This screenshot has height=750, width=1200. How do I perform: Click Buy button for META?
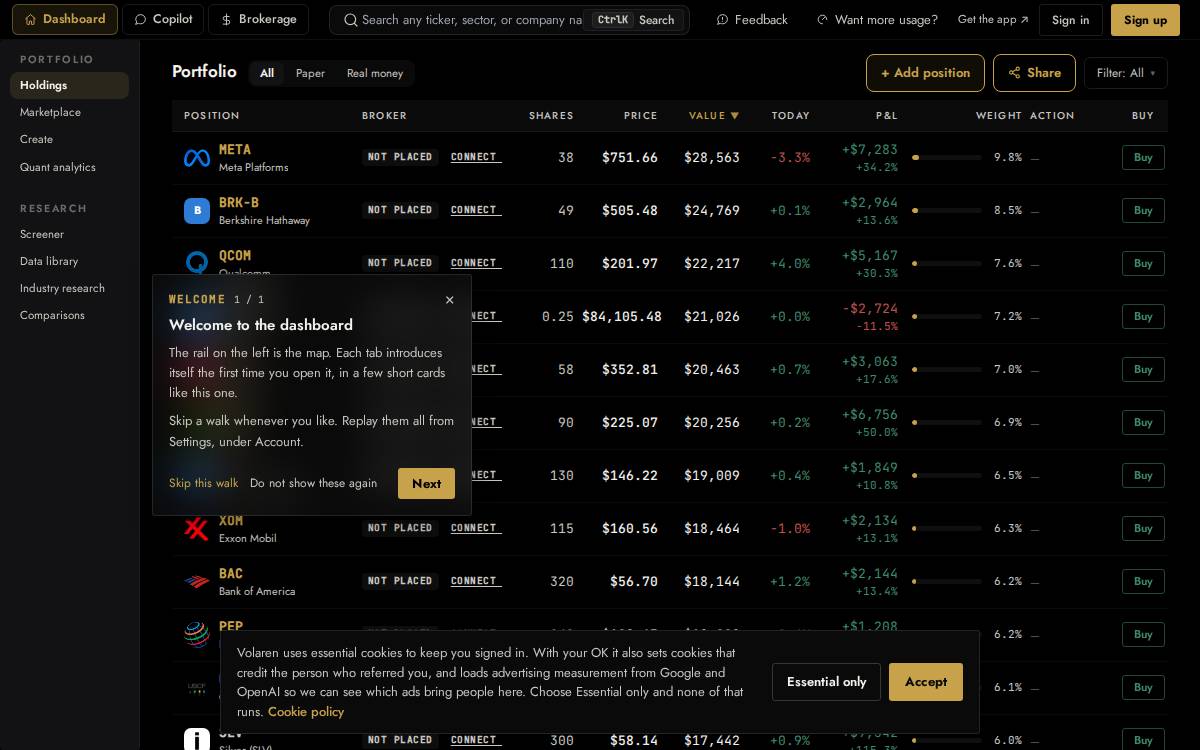pyautogui.click(x=1143, y=157)
